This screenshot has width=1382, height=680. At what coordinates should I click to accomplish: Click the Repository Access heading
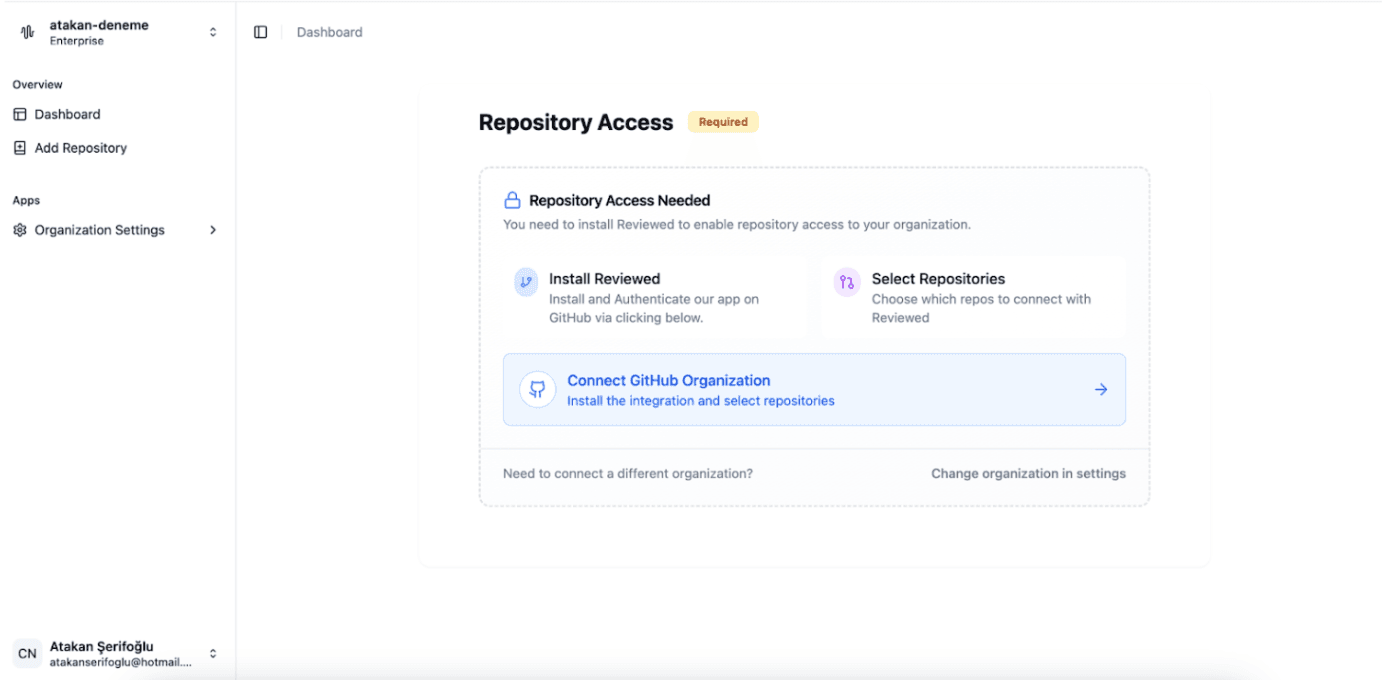coord(576,122)
